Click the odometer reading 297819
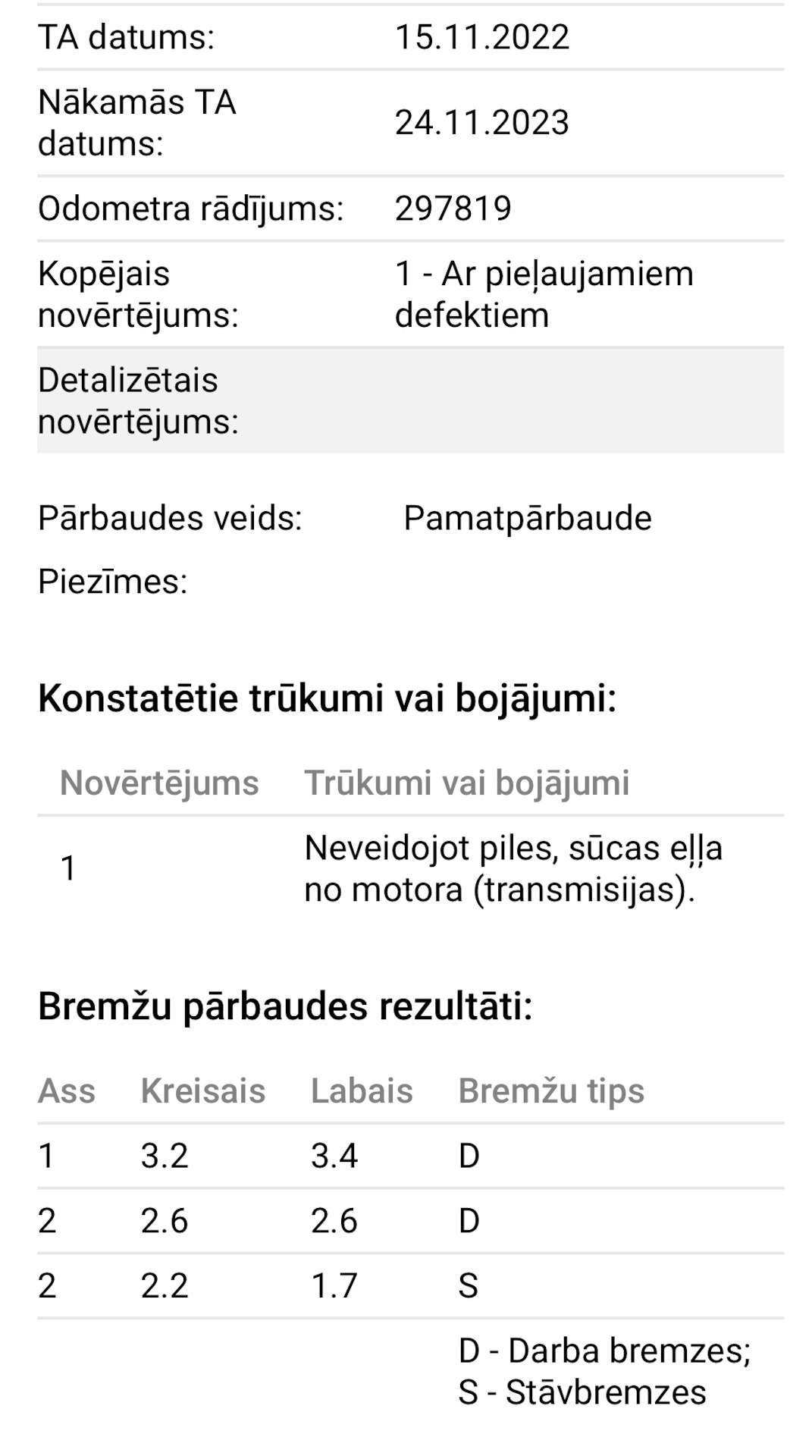Image resolution: width=812 pixels, height=1456 pixels. [453, 209]
